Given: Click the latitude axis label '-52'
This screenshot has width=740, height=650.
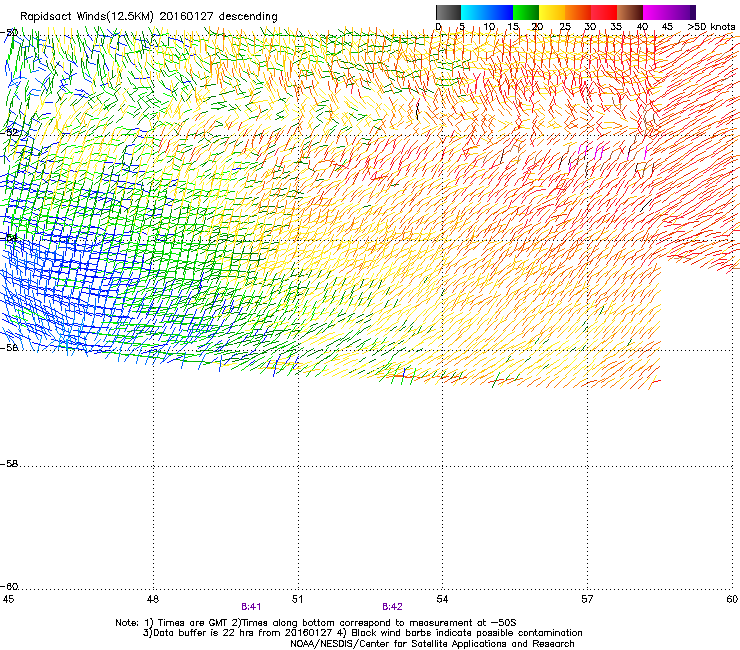Looking at the screenshot, I should (9, 132).
